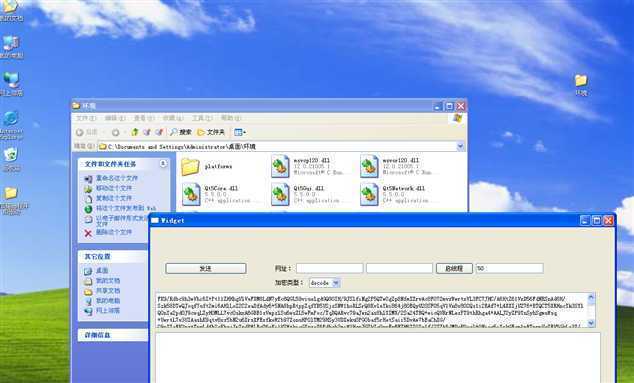
Task: Click the copy this file (复制) task
Action: 114,198
